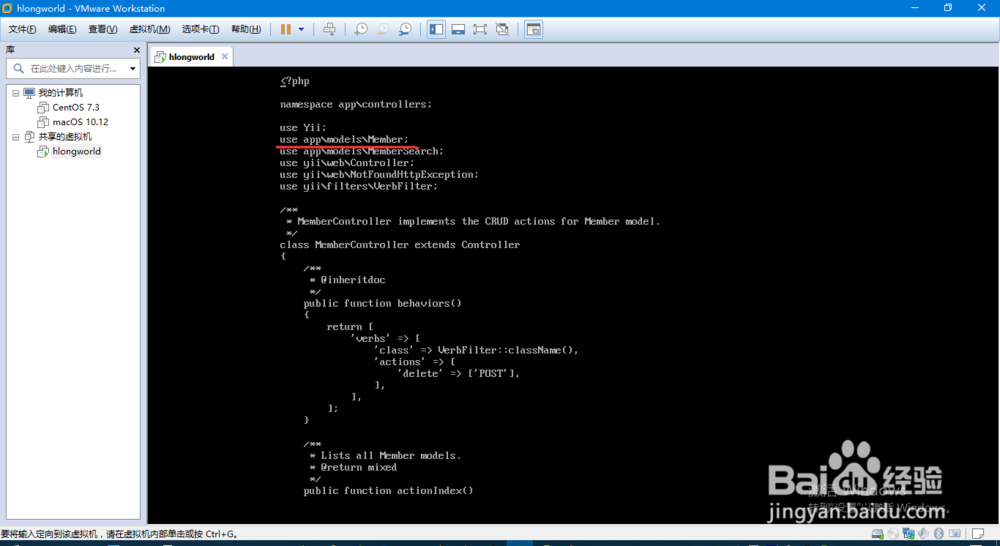Collapse the 共享的虚拟机 tree node
The height and width of the screenshot is (546, 1000).
[x=15, y=137]
